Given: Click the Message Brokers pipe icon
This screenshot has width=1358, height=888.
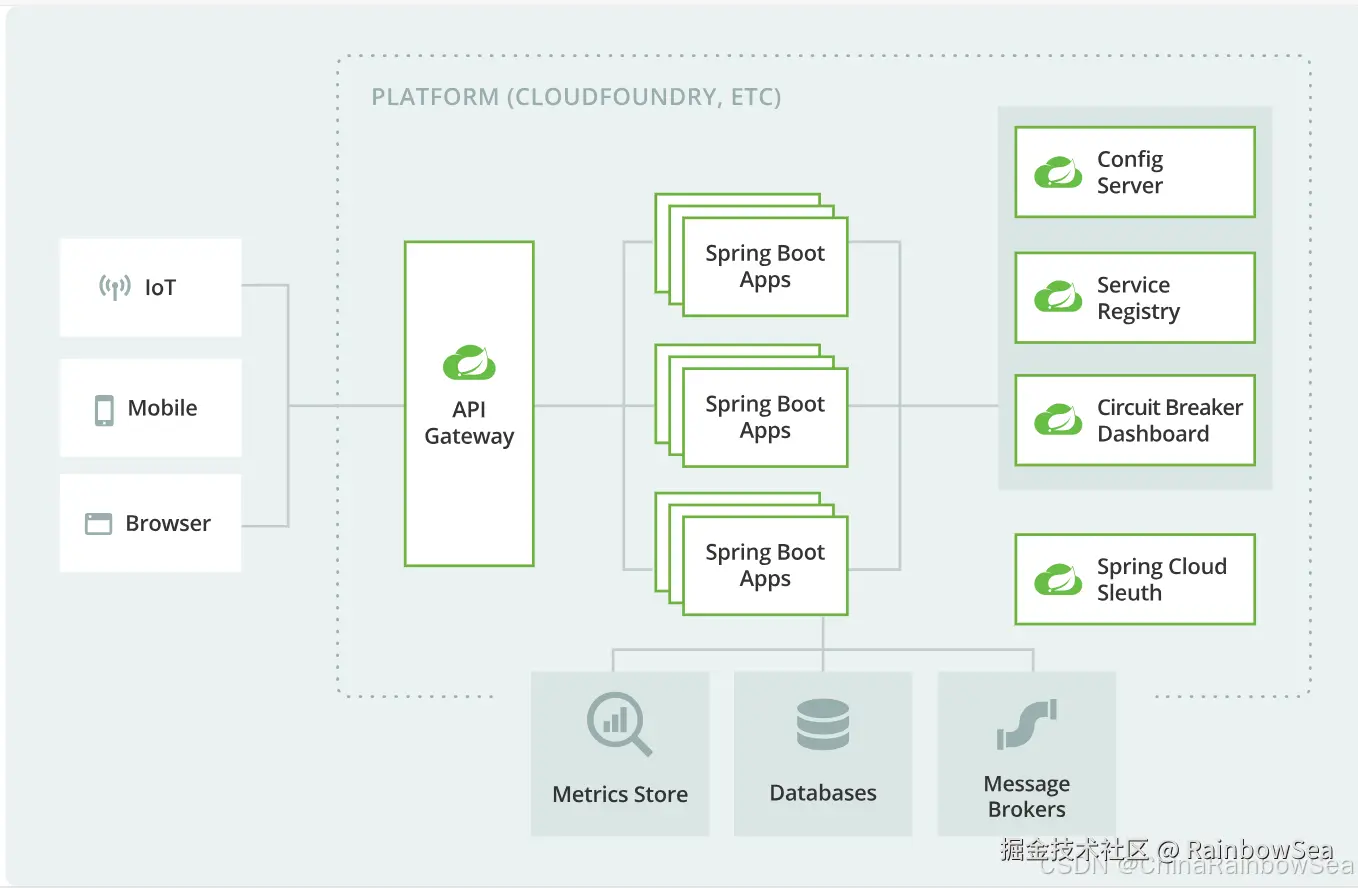Looking at the screenshot, I should (1027, 724).
